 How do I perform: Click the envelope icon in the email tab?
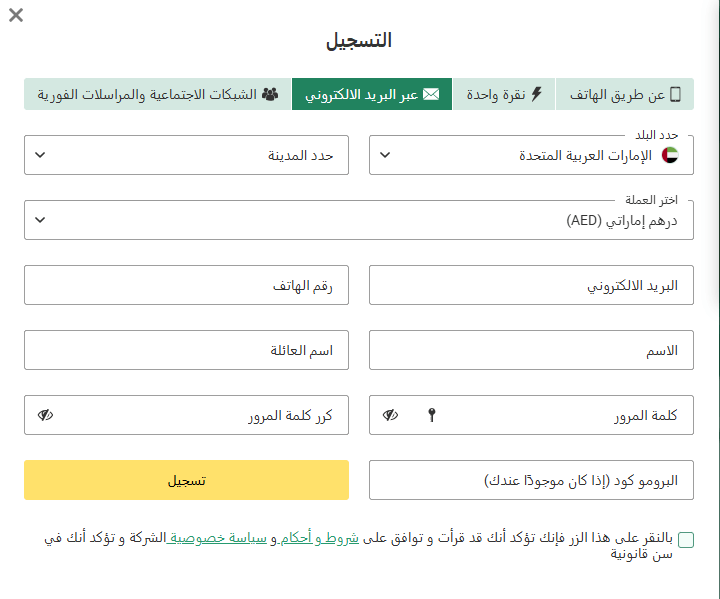pyautogui.click(x=431, y=94)
